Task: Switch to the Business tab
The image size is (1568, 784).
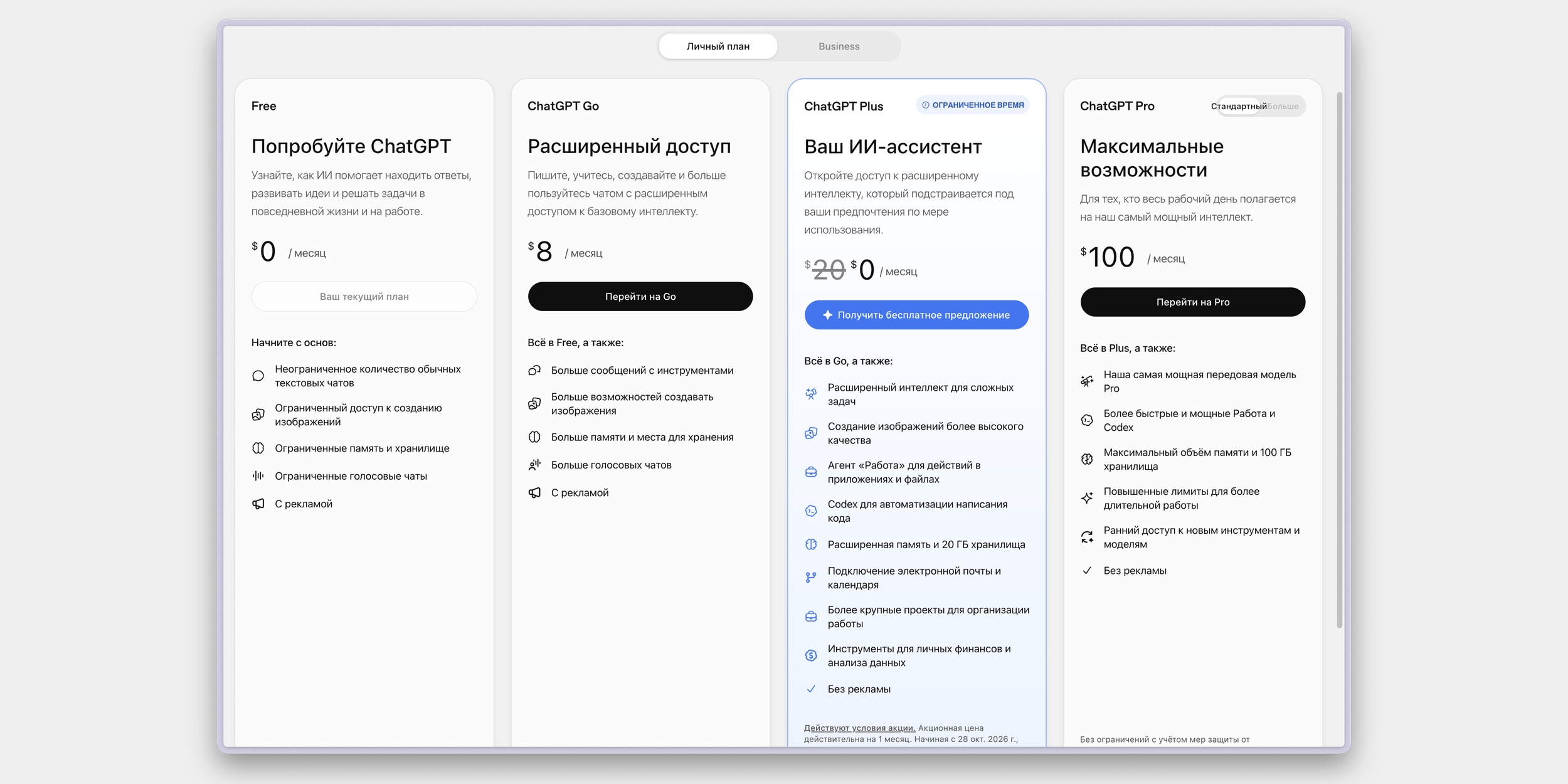Action: [x=839, y=46]
